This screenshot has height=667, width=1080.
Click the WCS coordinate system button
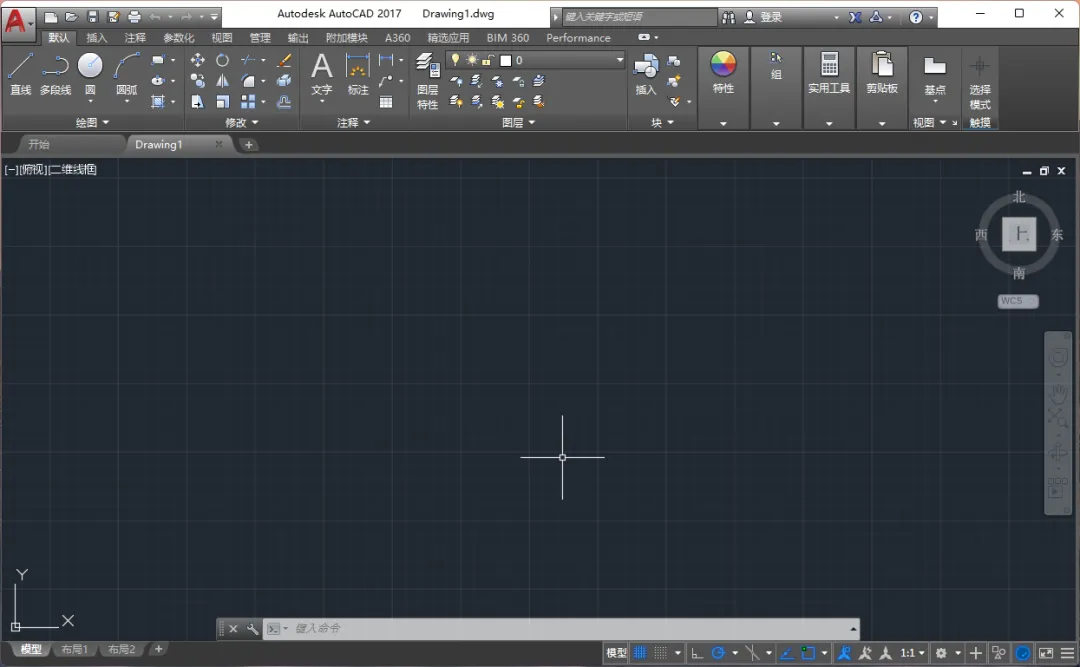point(1017,301)
